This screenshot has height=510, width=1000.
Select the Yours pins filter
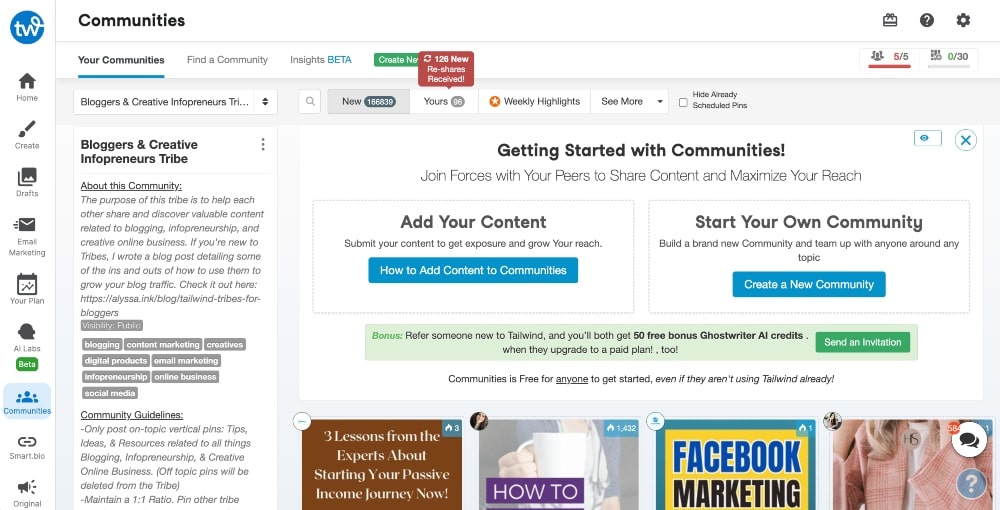click(444, 101)
